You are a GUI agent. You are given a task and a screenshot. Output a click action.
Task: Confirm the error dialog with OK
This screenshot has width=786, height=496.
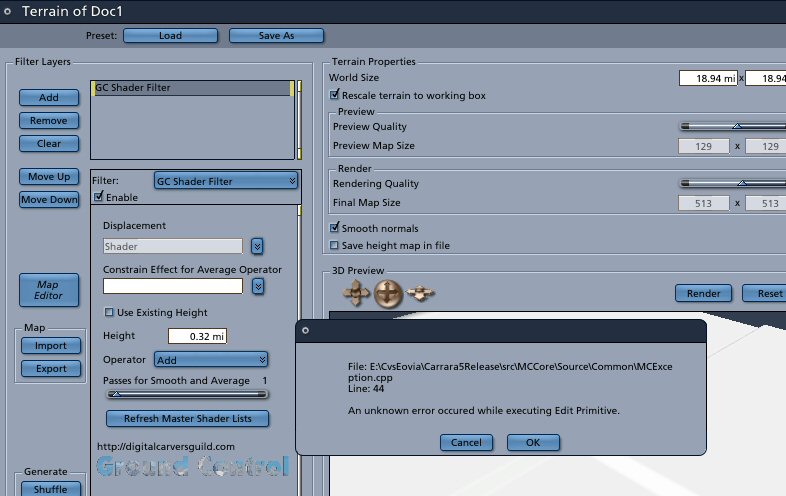pyautogui.click(x=533, y=442)
